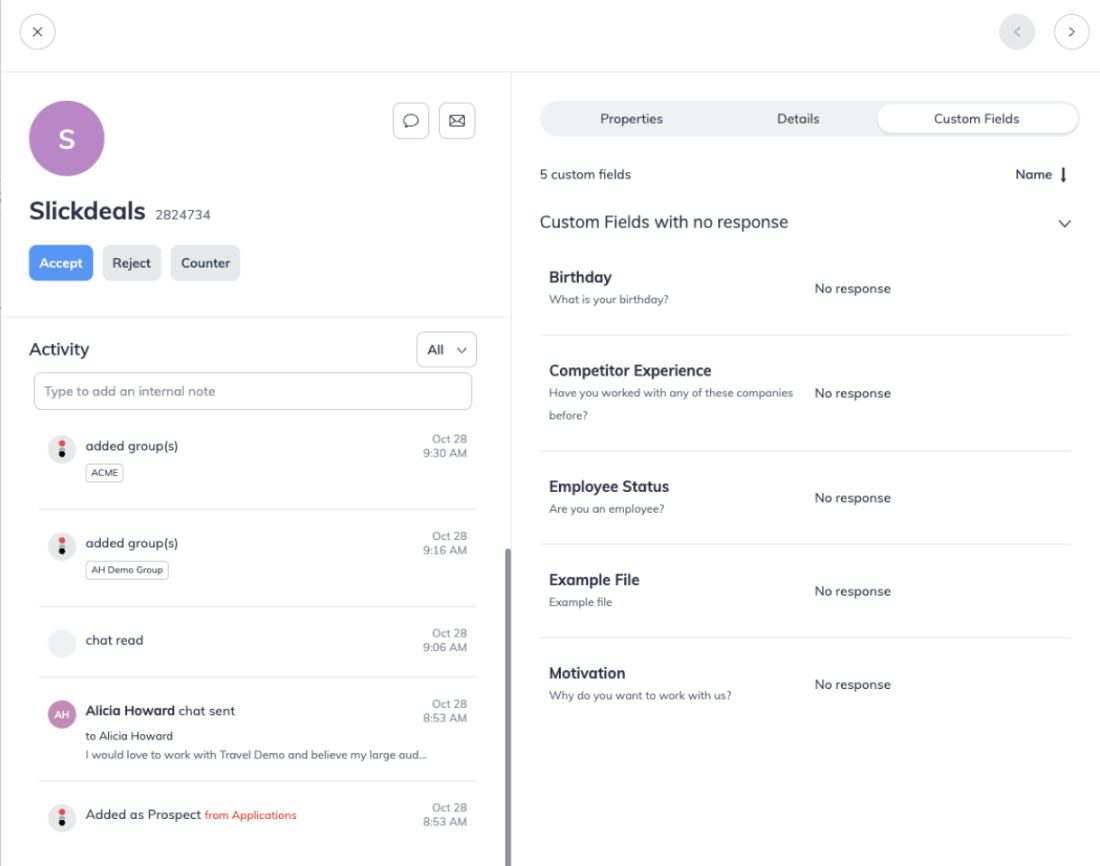Open the Activity filter All dropdown
The width and height of the screenshot is (1100, 866).
coord(446,349)
